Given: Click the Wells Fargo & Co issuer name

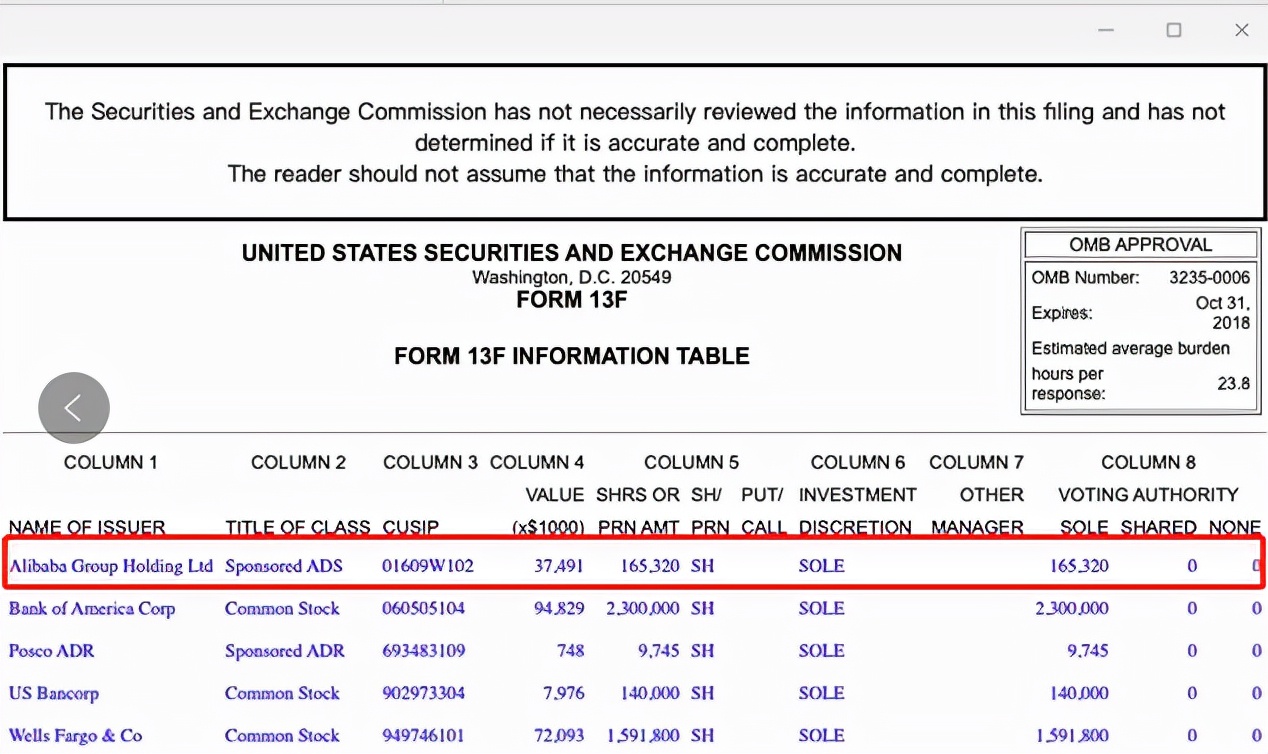Looking at the screenshot, I should pos(76,736).
